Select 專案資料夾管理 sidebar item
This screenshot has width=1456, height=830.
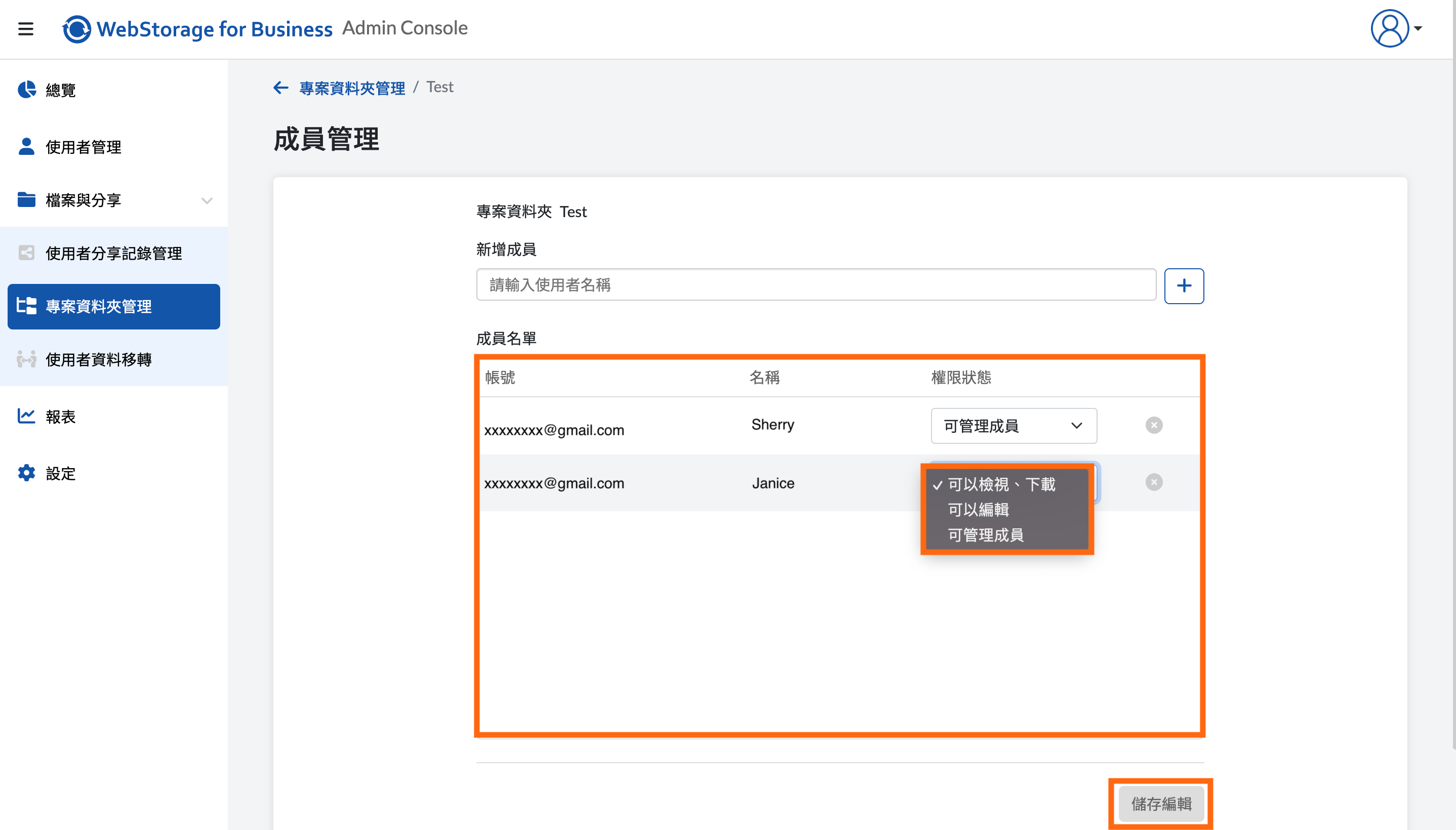113,306
